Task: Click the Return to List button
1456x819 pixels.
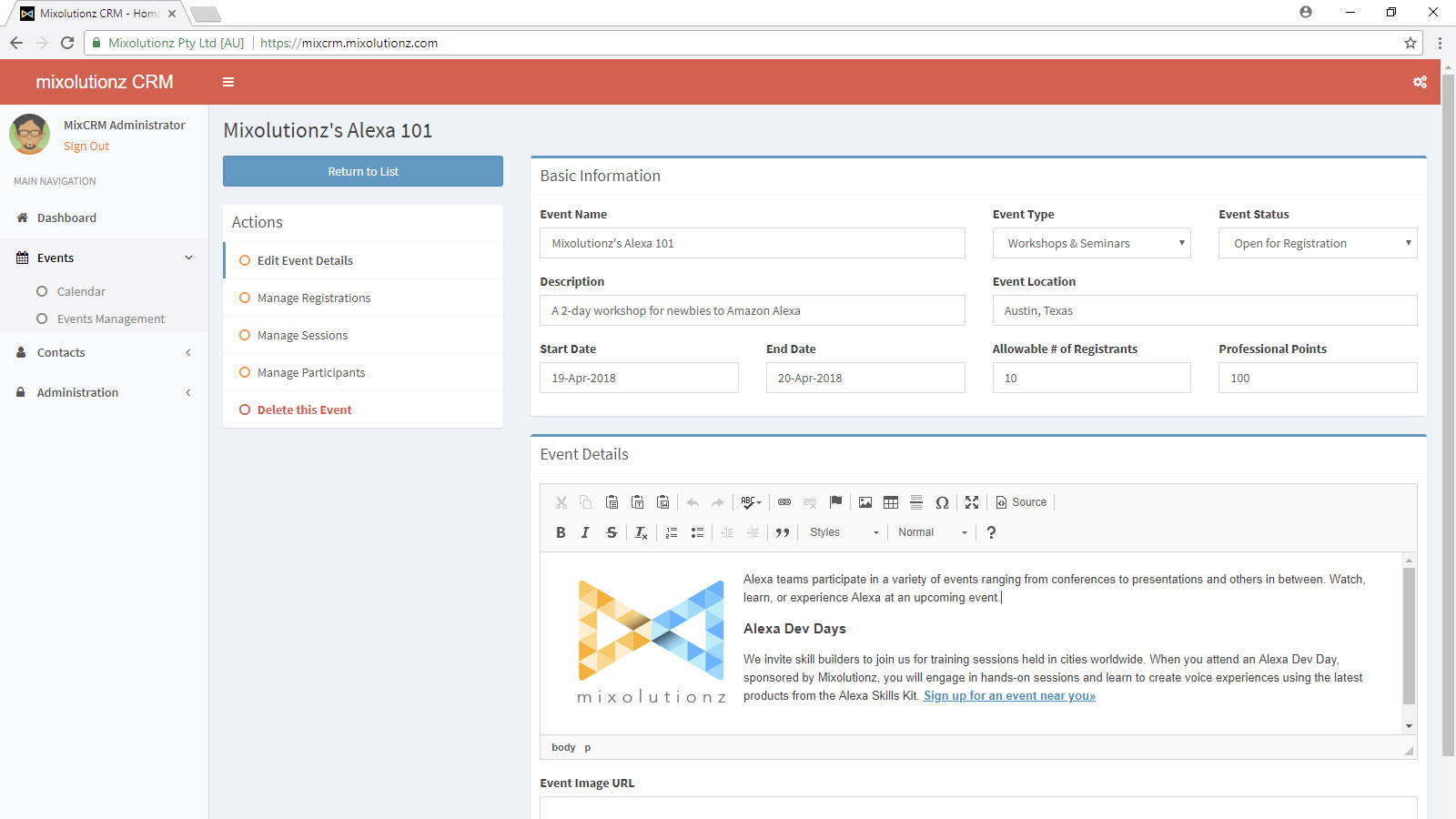Action: pyautogui.click(x=363, y=171)
